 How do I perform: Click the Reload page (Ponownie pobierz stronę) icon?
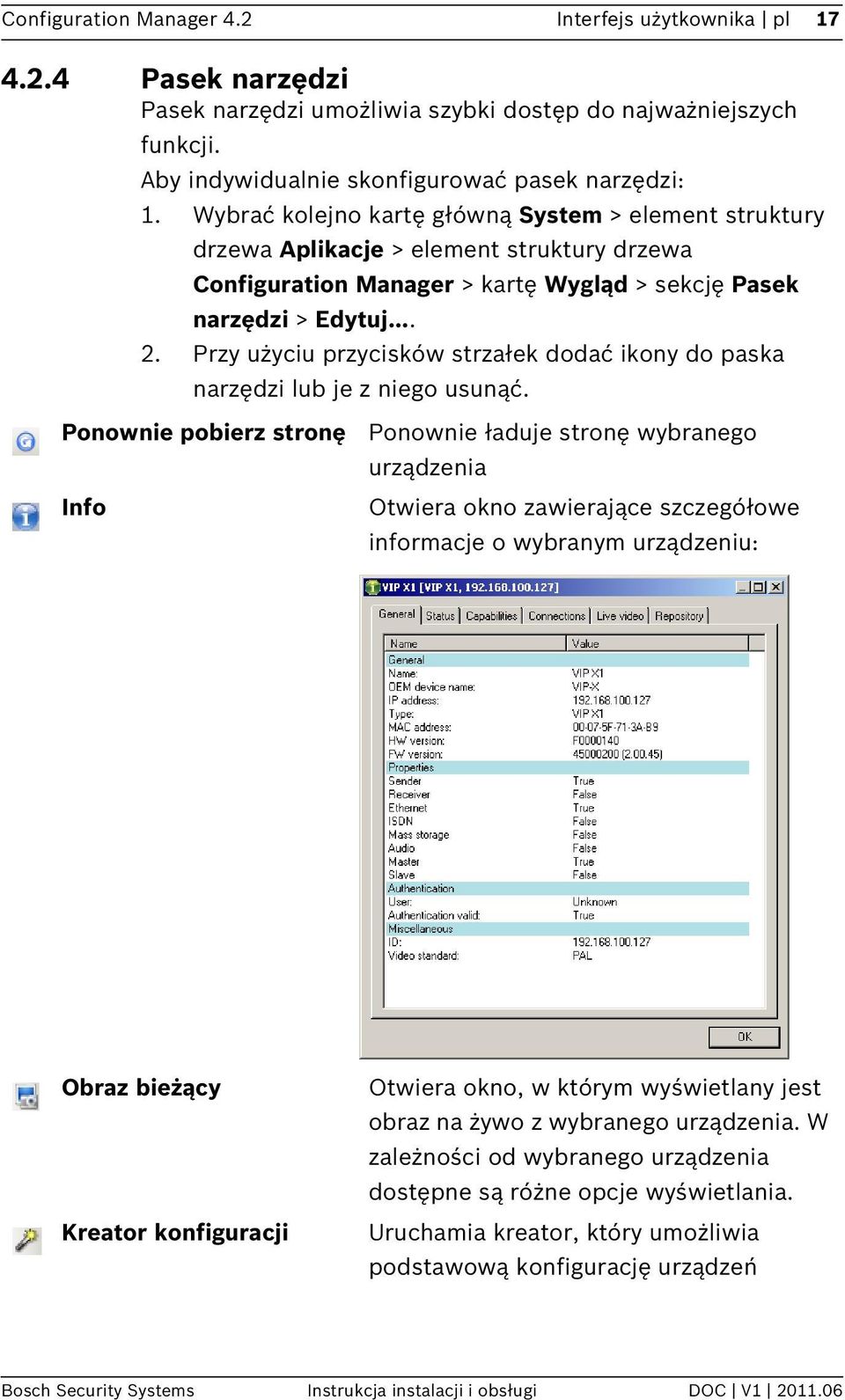(26, 441)
